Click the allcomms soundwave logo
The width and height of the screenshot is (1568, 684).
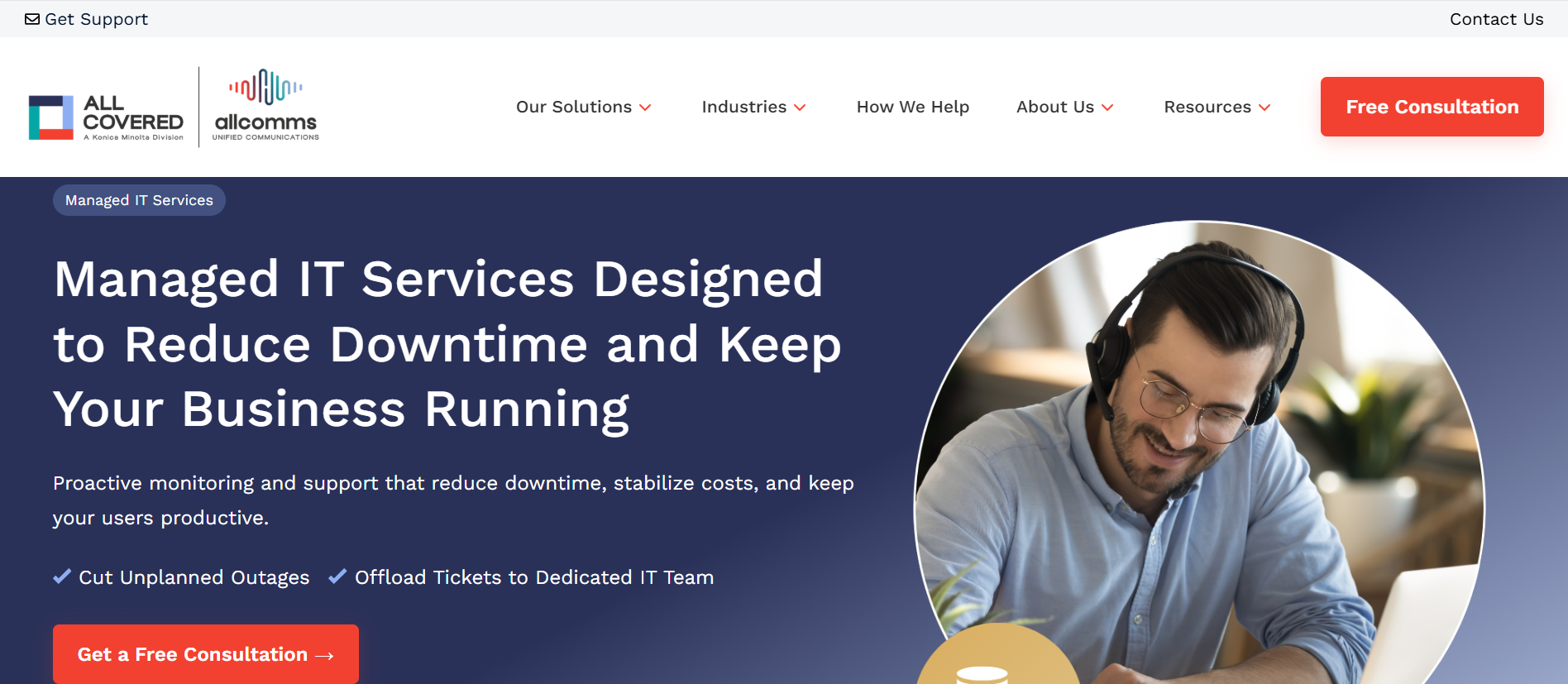click(265, 88)
